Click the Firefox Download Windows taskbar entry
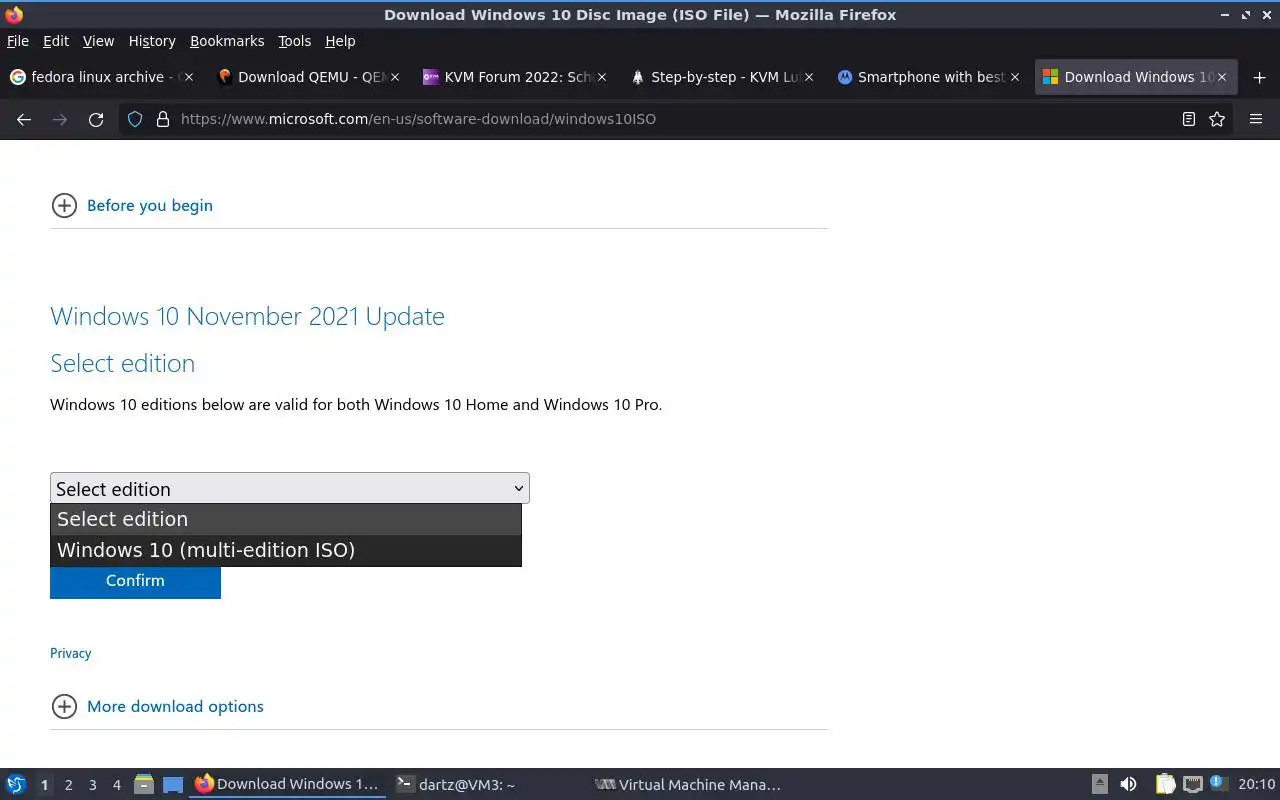The height and width of the screenshot is (800, 1280). tap(288, 784)
